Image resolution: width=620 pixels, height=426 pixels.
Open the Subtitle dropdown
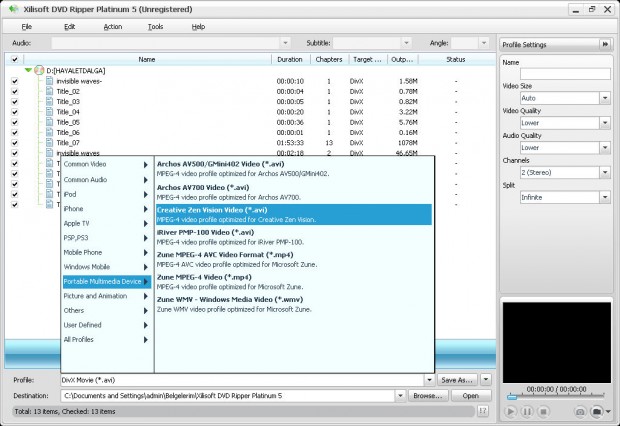406,43
